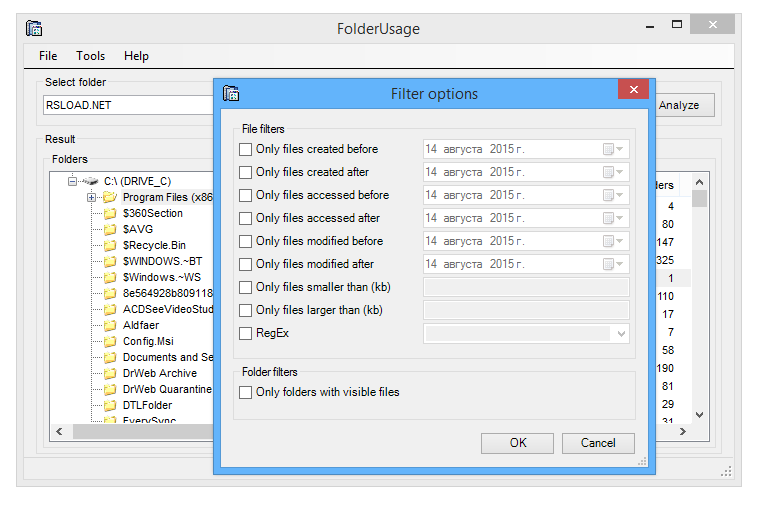Click the smaller than (kb) input field

click(526, 287)
